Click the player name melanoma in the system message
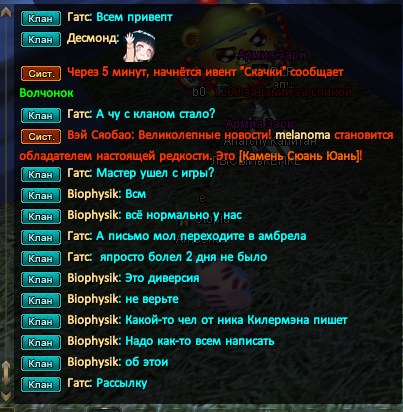The image size is (403, 412). (x=303, y=135)
